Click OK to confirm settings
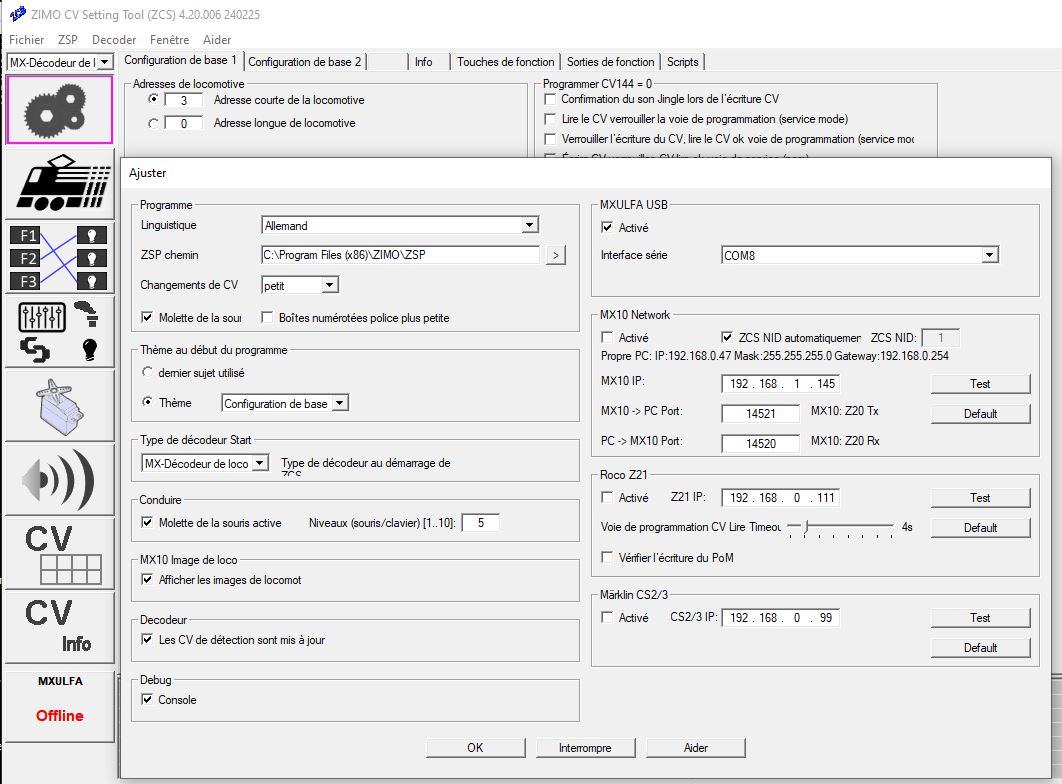1062x784 pixels. [x=475, y=747]
